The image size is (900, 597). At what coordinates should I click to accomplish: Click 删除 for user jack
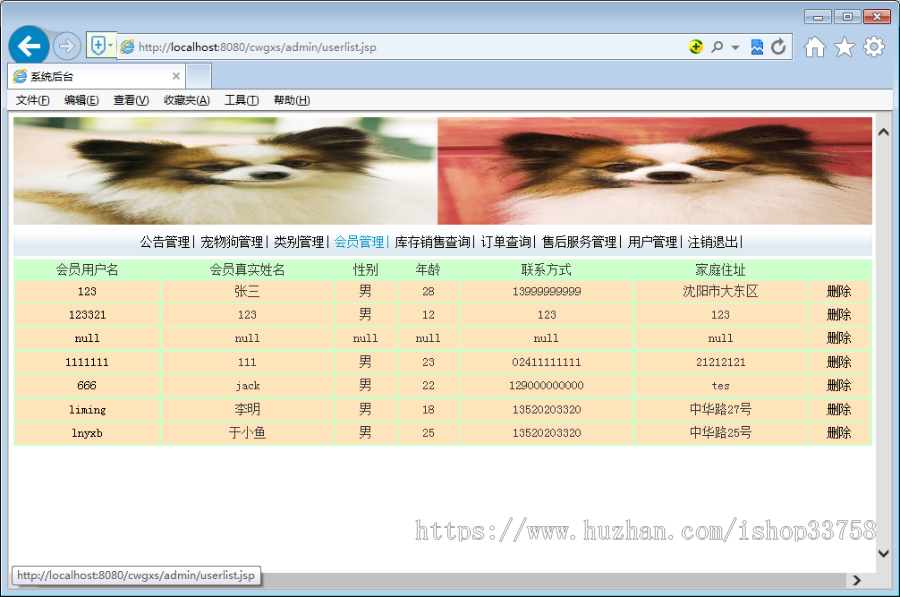[x=839, y=385]
